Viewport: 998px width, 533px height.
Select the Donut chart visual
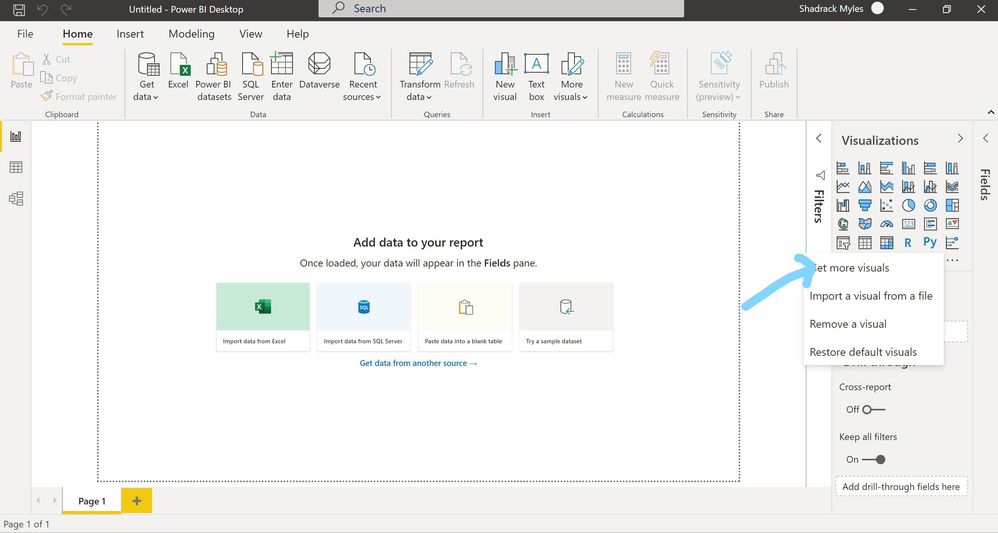[931, 205]
